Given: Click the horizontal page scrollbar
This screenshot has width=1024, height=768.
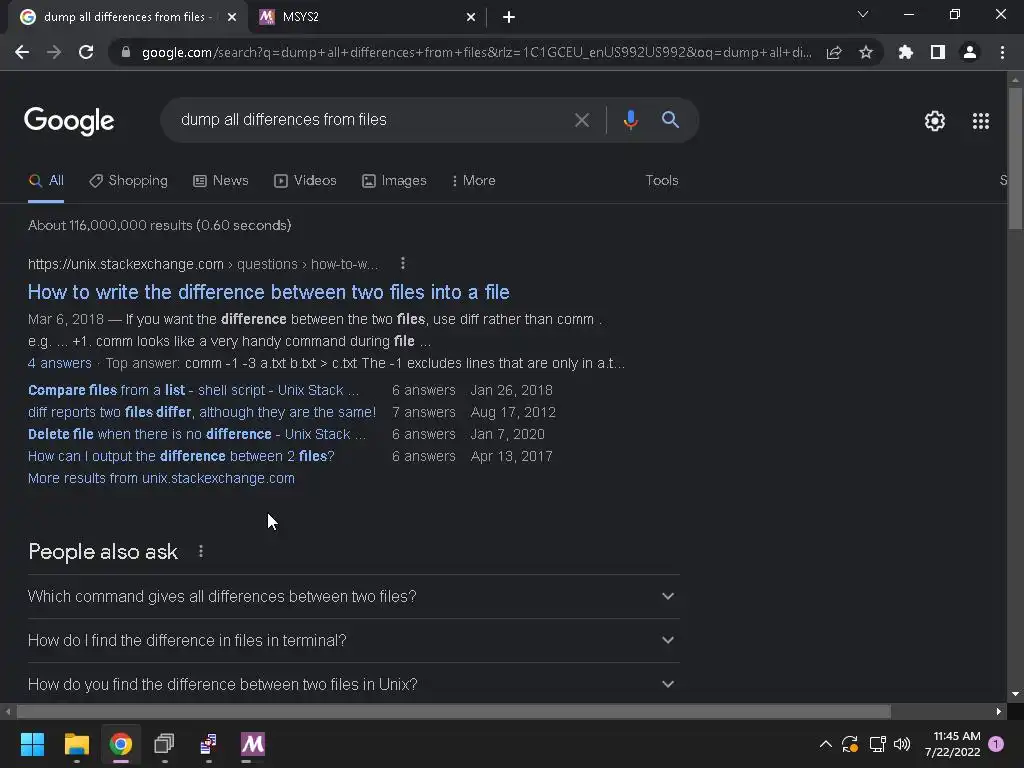Looking at the screenshot, I should (453, 711).
